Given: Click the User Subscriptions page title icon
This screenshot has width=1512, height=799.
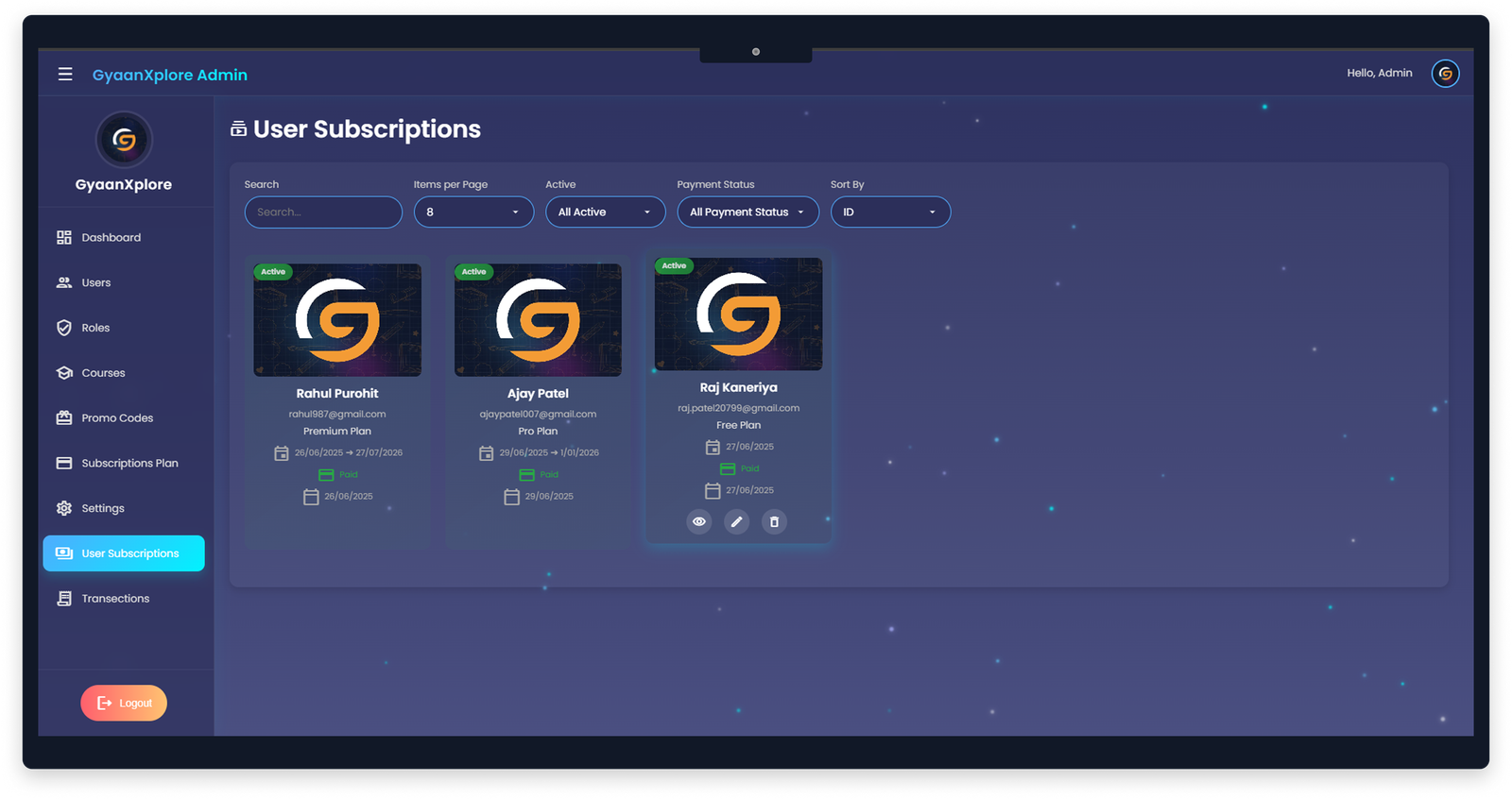Looking at the screenshot, I should pyautogui.click(x=239, y=129).
